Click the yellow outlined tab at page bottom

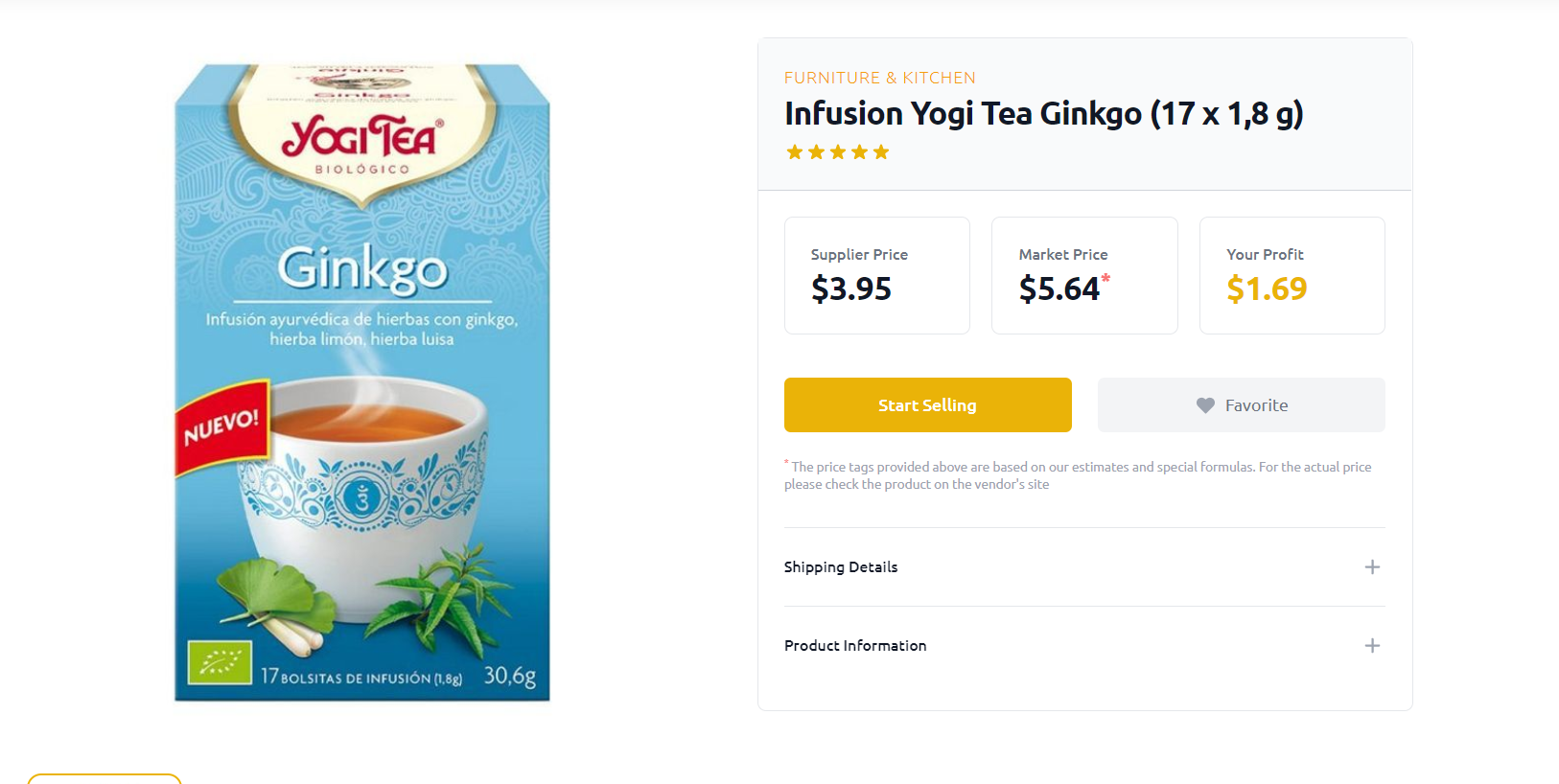[105, 778]
